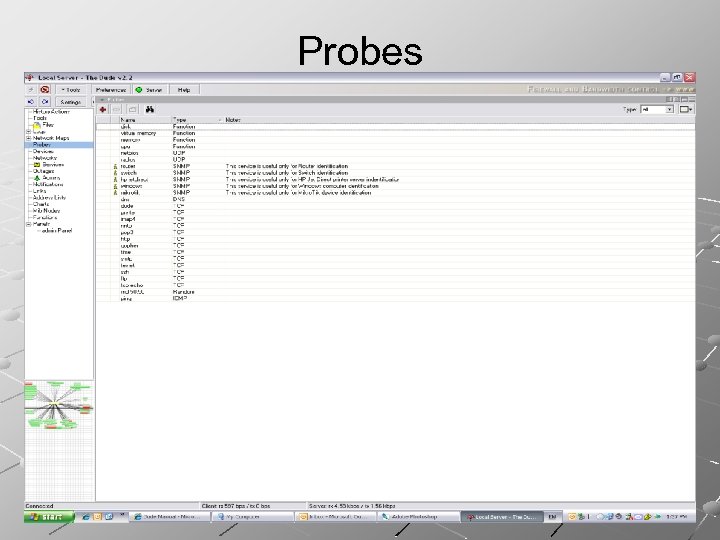Open the Type filter dropdown

[657, 109]
